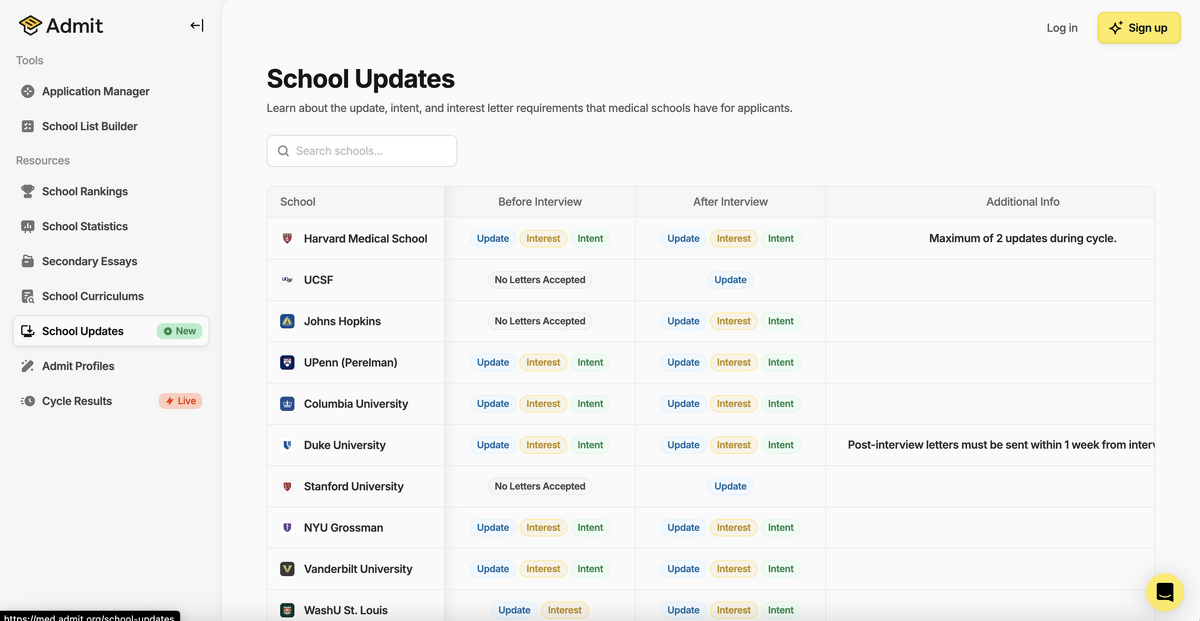1200x621 pixels.
Task: Navigate to Admit Profiles
Action: pyautogui.click(x=78, y=366)
